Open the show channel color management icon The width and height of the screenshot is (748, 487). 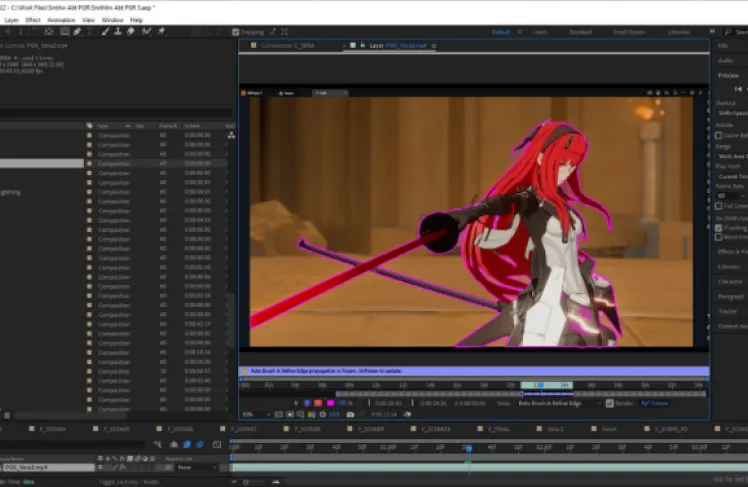(x=312, y=414)
